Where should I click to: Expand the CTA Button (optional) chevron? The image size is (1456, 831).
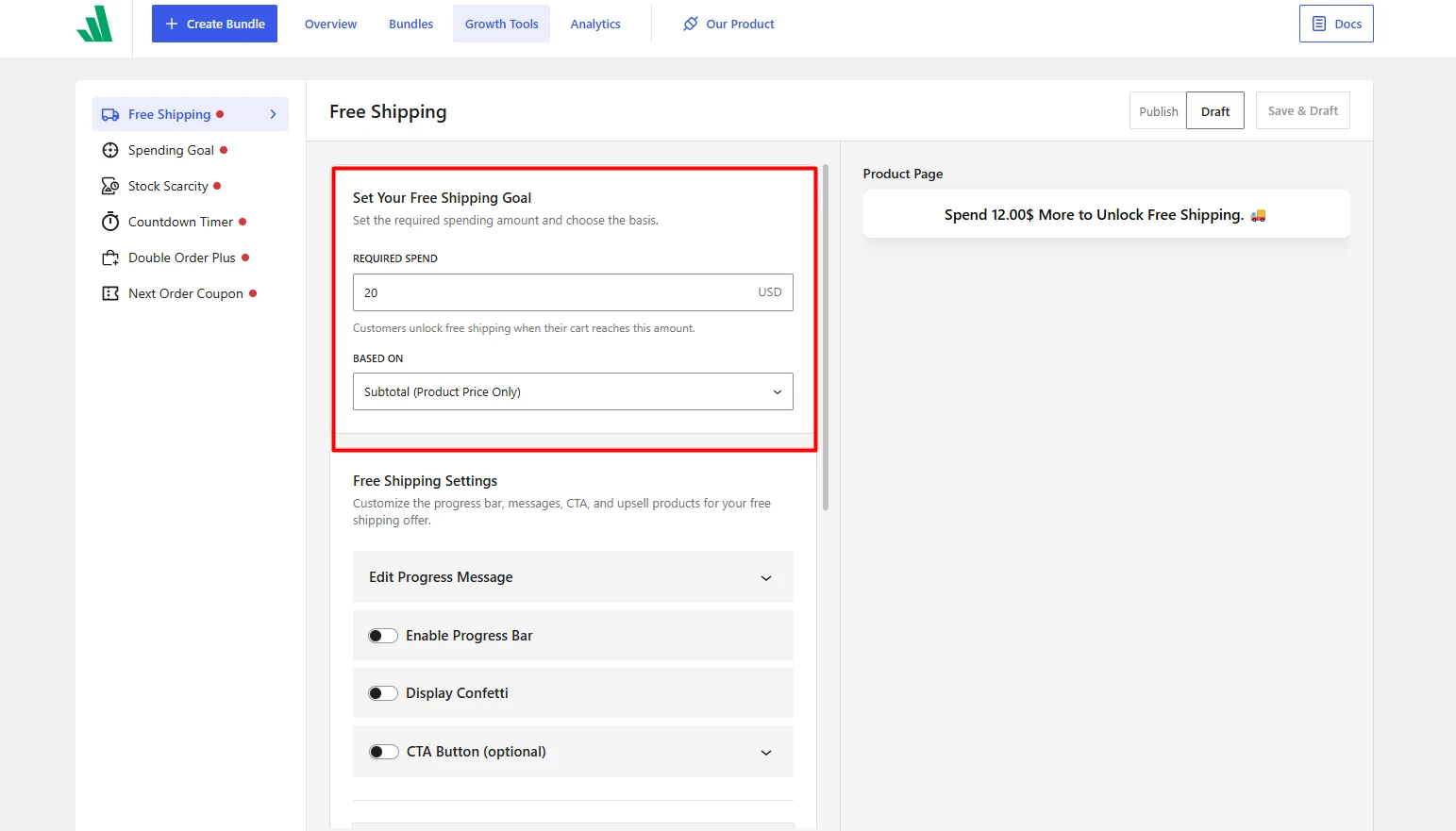[766, 752]
